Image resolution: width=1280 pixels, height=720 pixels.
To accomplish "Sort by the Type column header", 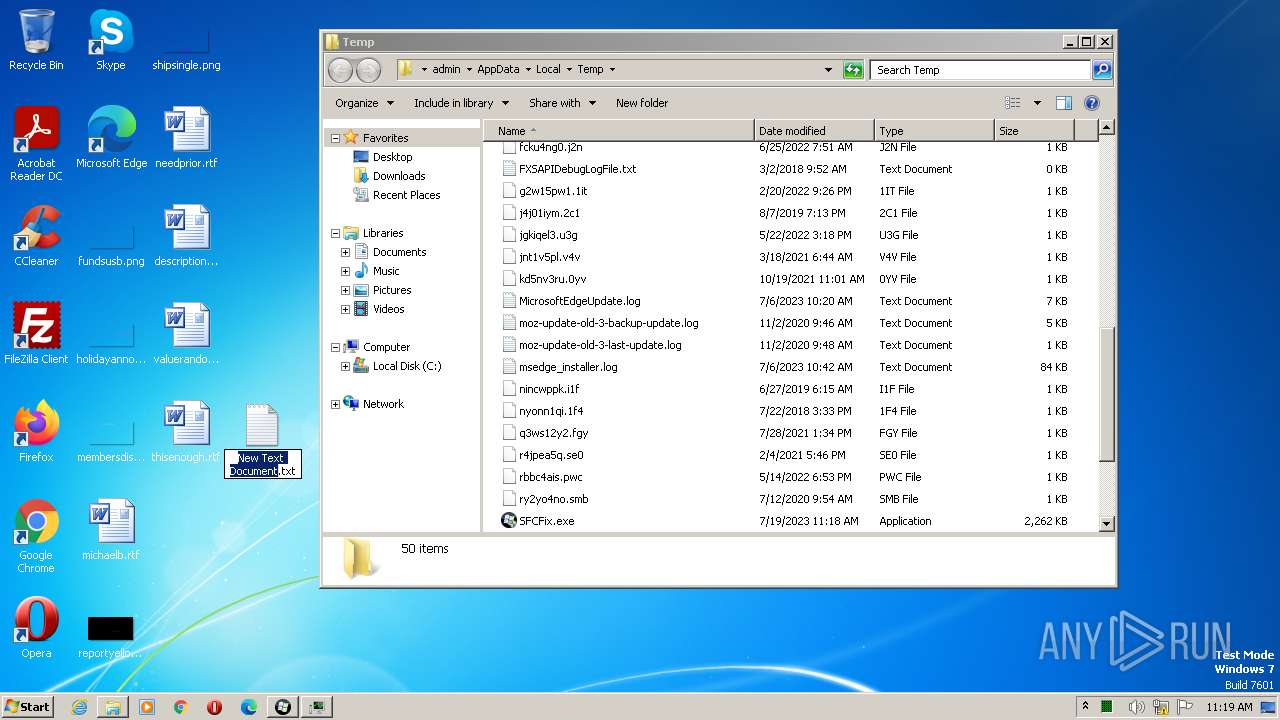I will pyautogui.click(x=934, y=131).
